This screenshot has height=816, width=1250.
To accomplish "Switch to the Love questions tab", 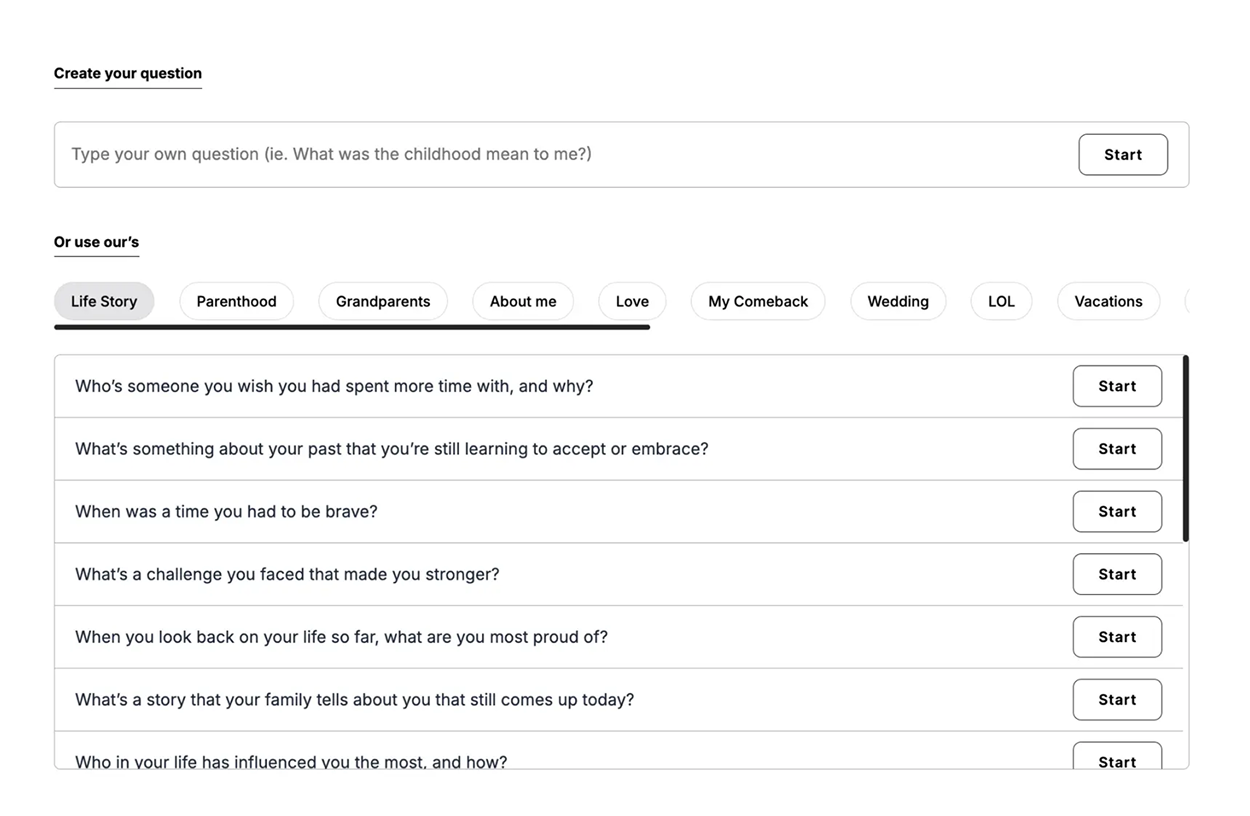I will tap(631, 301).
